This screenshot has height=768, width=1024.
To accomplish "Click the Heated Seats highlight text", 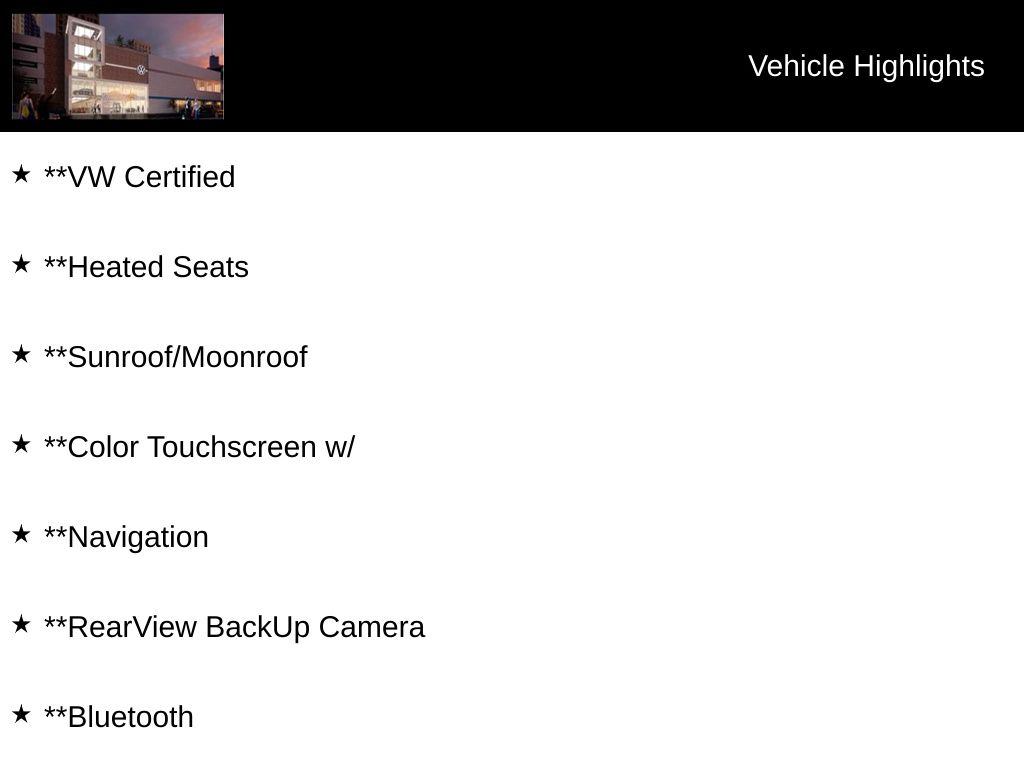I will [x=146, y=267].
